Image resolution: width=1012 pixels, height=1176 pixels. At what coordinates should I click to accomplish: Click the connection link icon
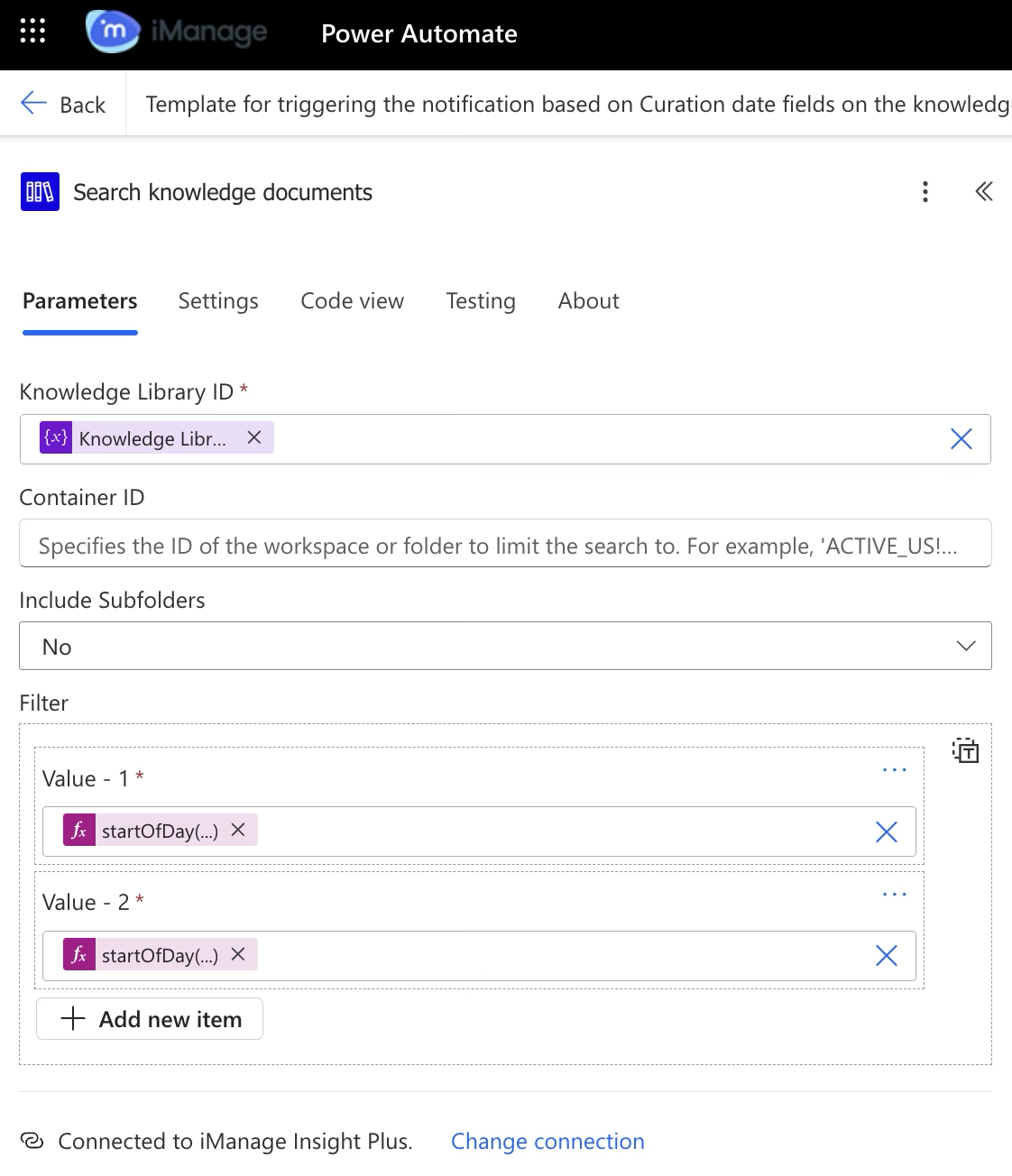(x=32, y=1141)
